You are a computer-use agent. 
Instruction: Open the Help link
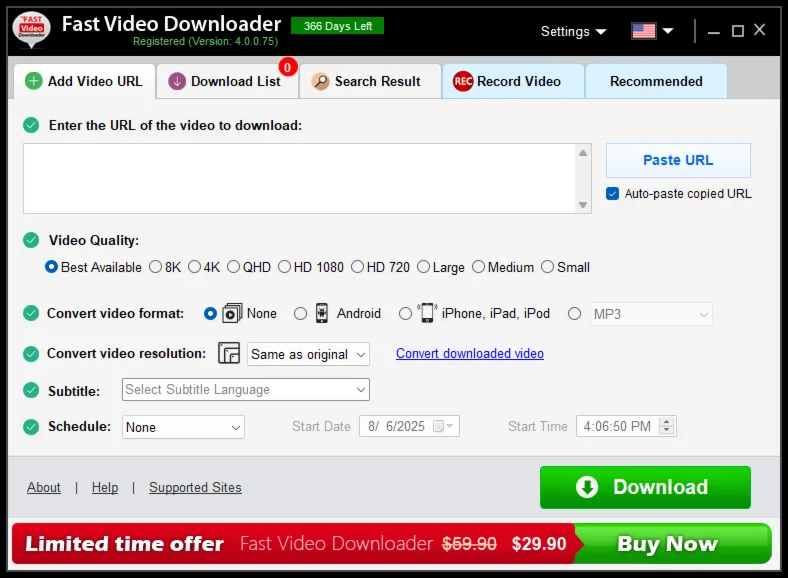click(x=105, y=487)
